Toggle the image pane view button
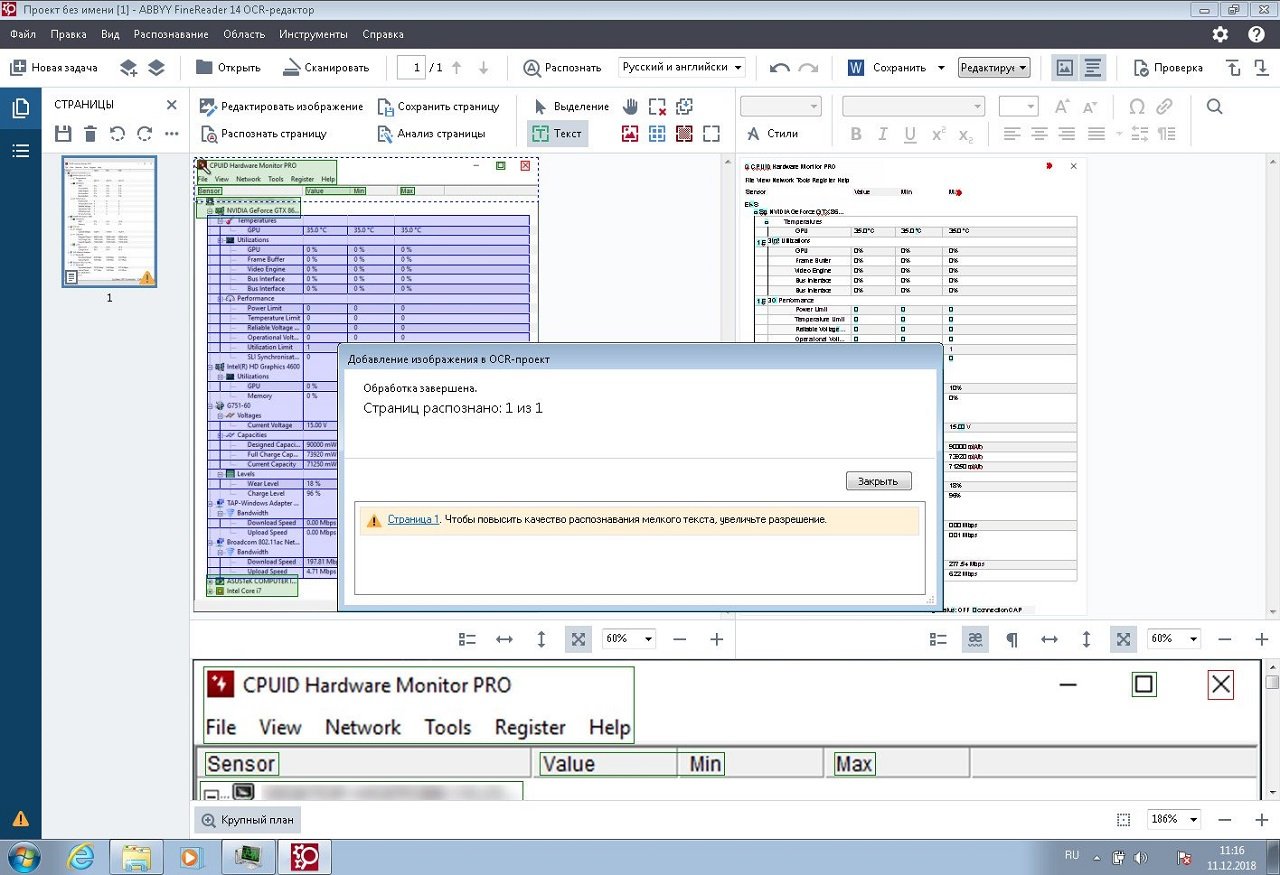The width and height of the screenshot is (1280, 875). [1064, 68]
